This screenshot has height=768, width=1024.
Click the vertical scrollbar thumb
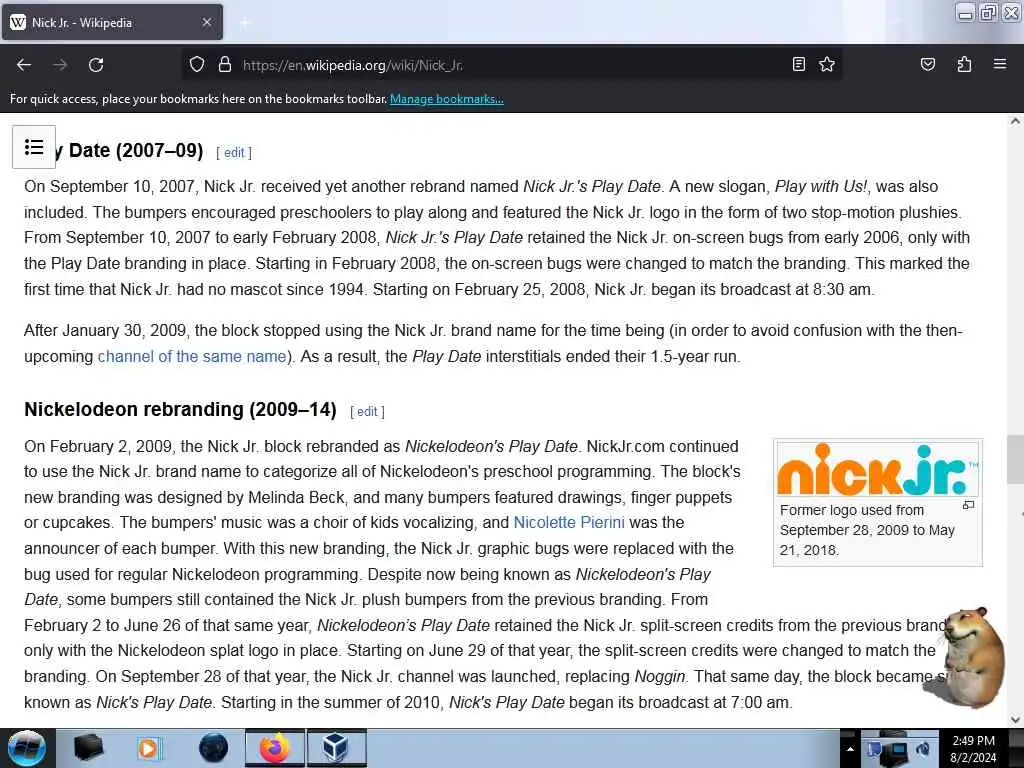[x=1015, y=459]
